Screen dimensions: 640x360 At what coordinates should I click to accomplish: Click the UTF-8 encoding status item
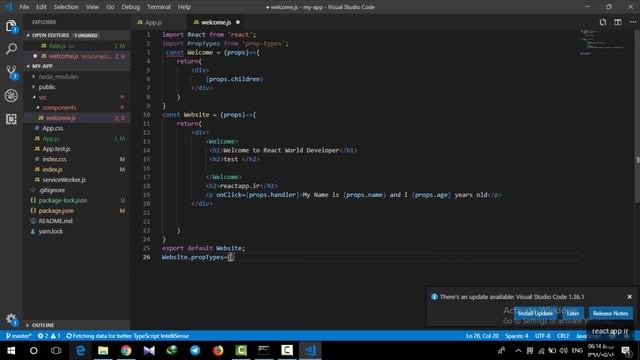click(542, 336)
